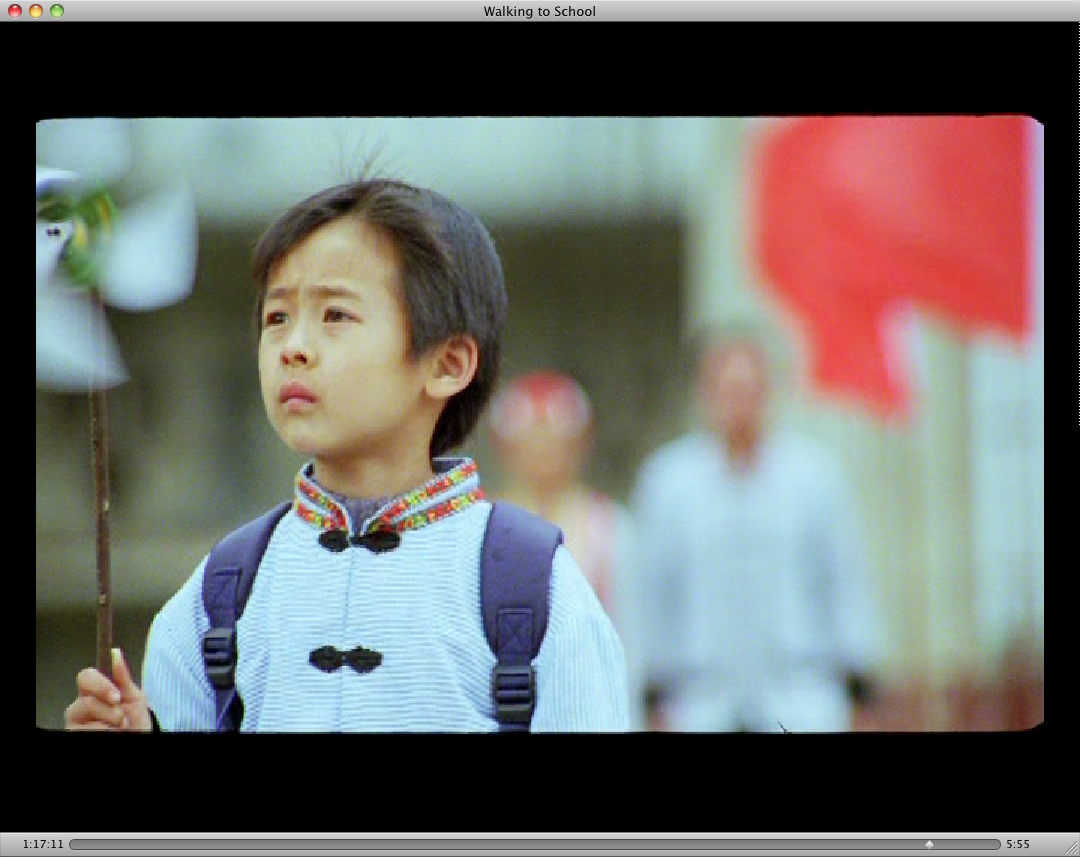Seek to the start of the timeline
Screen dimensions: 1080x857
pos(74,845)
